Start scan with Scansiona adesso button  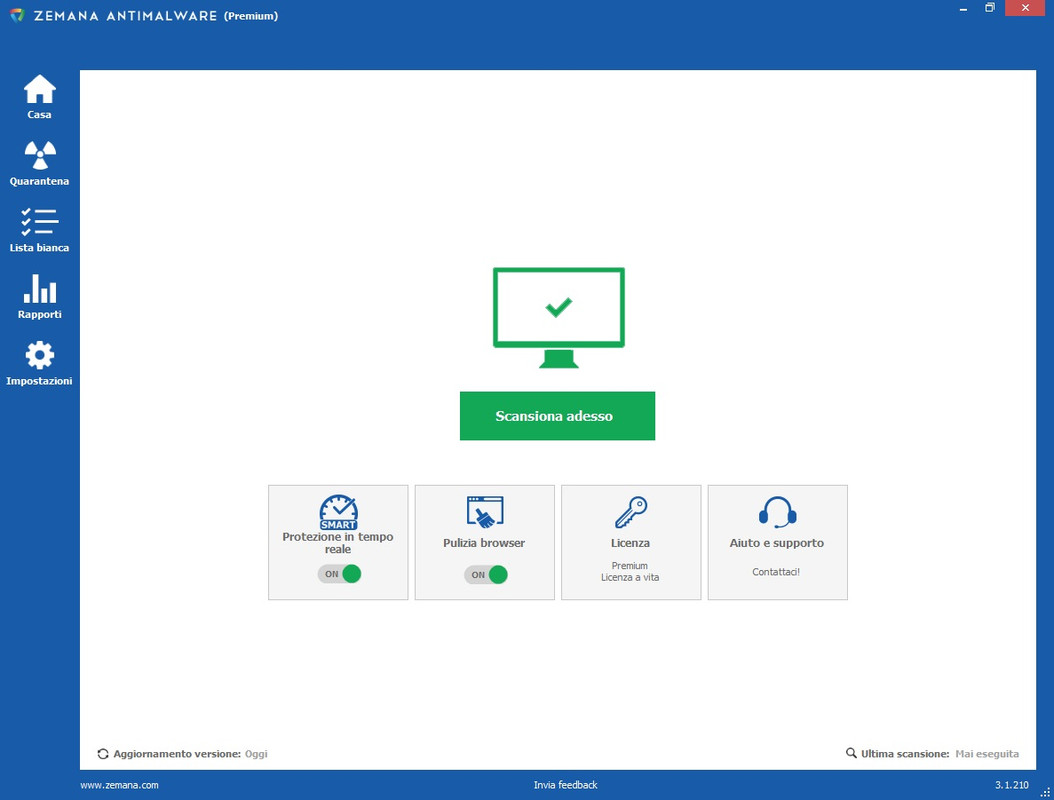point(557,416)
